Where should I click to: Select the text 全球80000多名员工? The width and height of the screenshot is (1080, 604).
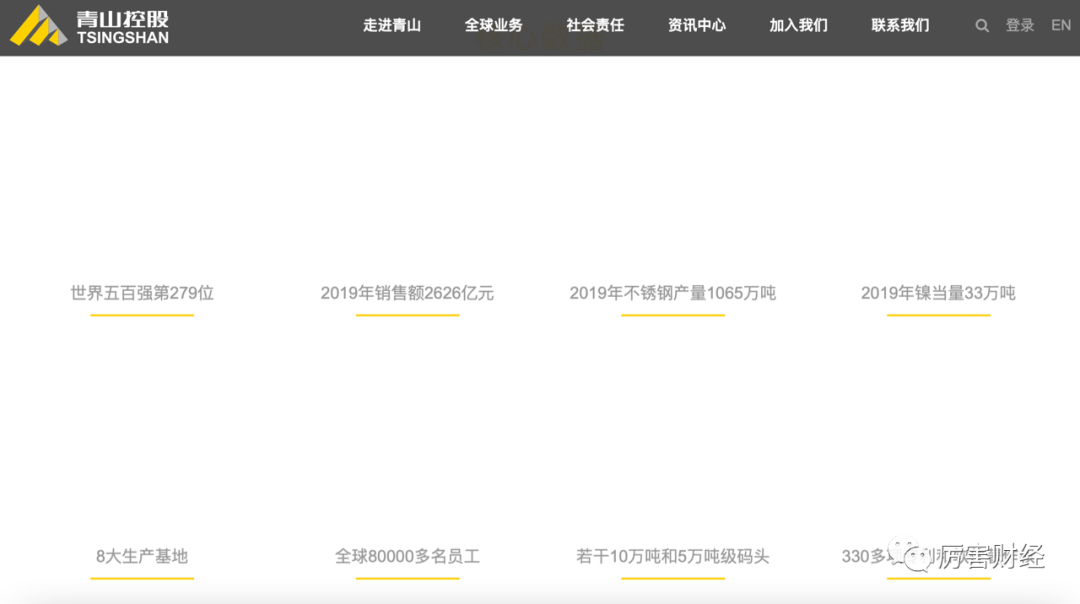click(x=407, y=556)
